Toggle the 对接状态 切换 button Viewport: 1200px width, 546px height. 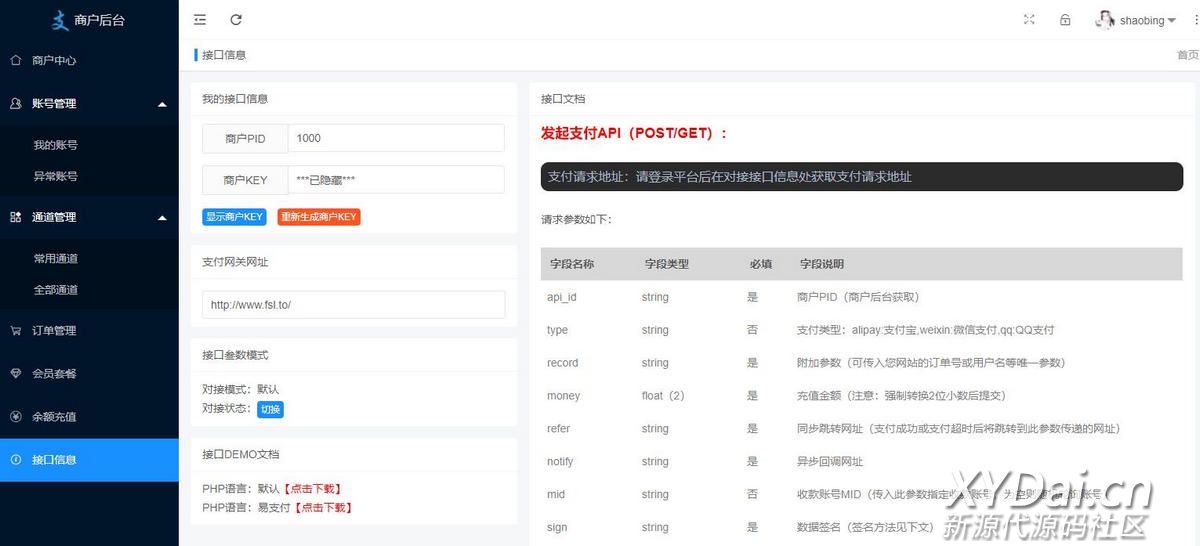(x=271, y=409)
